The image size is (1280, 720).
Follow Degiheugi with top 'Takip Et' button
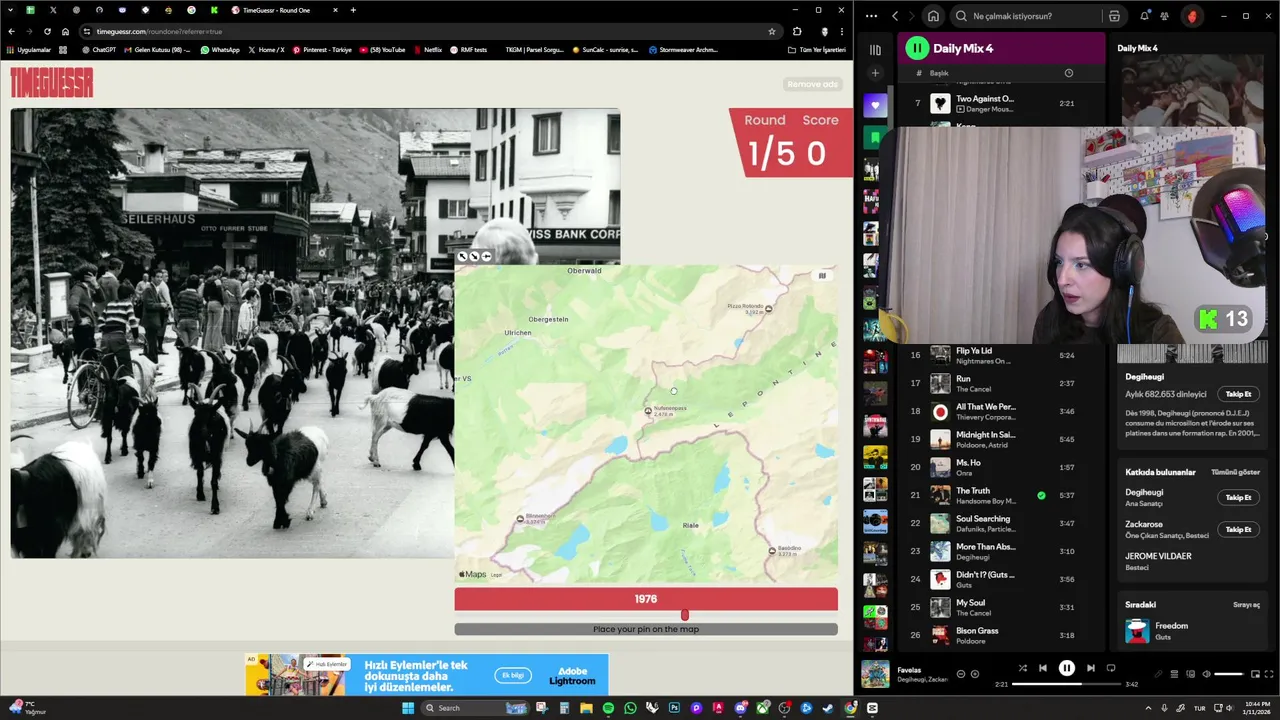click(1238, 394)
